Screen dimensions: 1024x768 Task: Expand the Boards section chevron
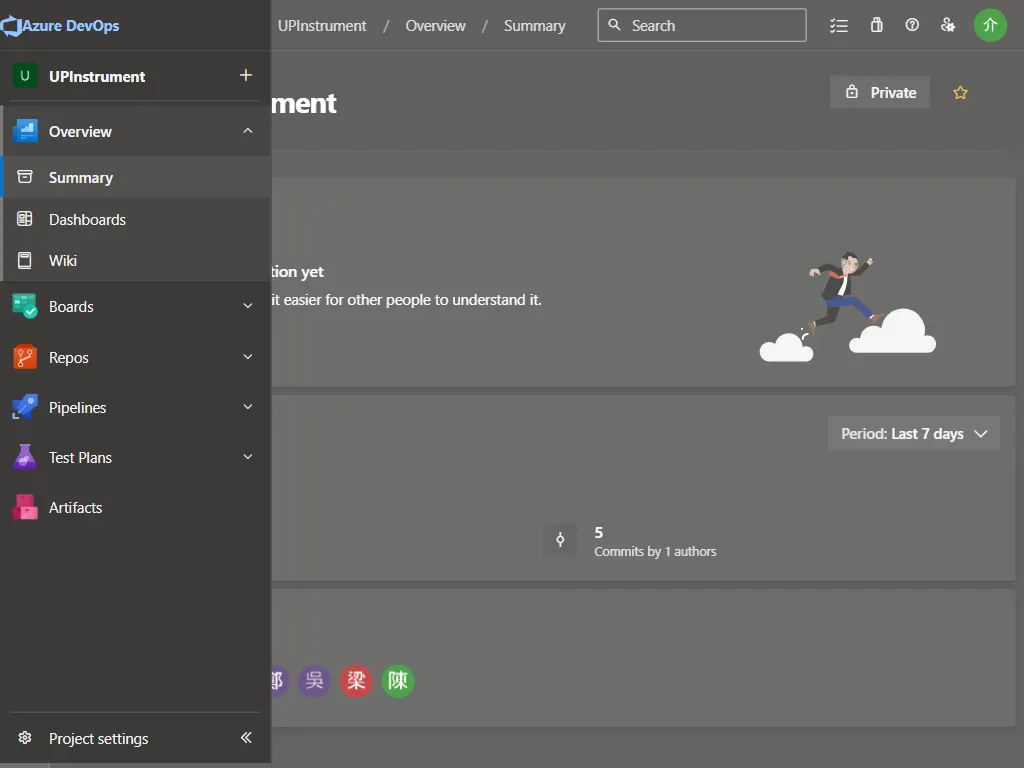pos(248,306)
